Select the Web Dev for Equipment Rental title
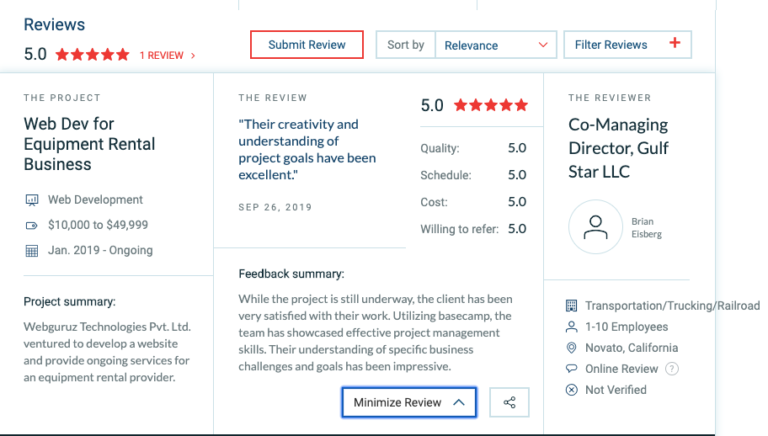This screenshot has height=436, width=768. click(x=90, y=144)
